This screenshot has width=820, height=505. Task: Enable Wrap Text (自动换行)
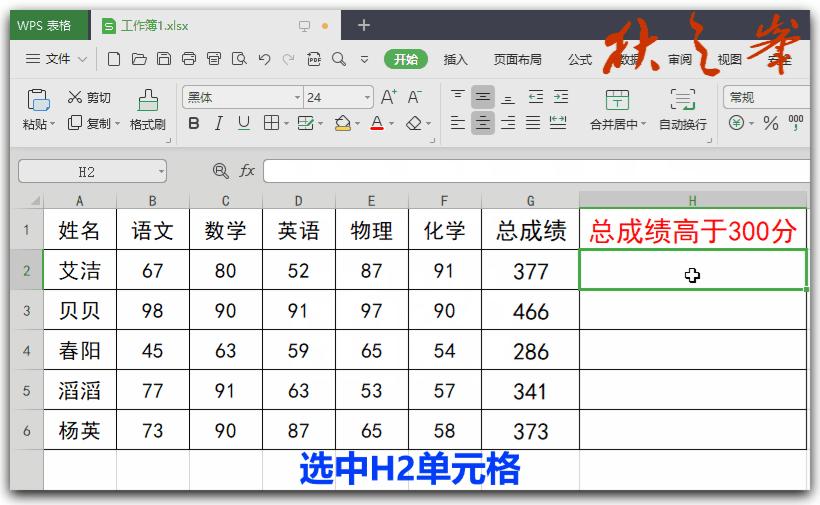pyautogui.click(x=682, y=110)
